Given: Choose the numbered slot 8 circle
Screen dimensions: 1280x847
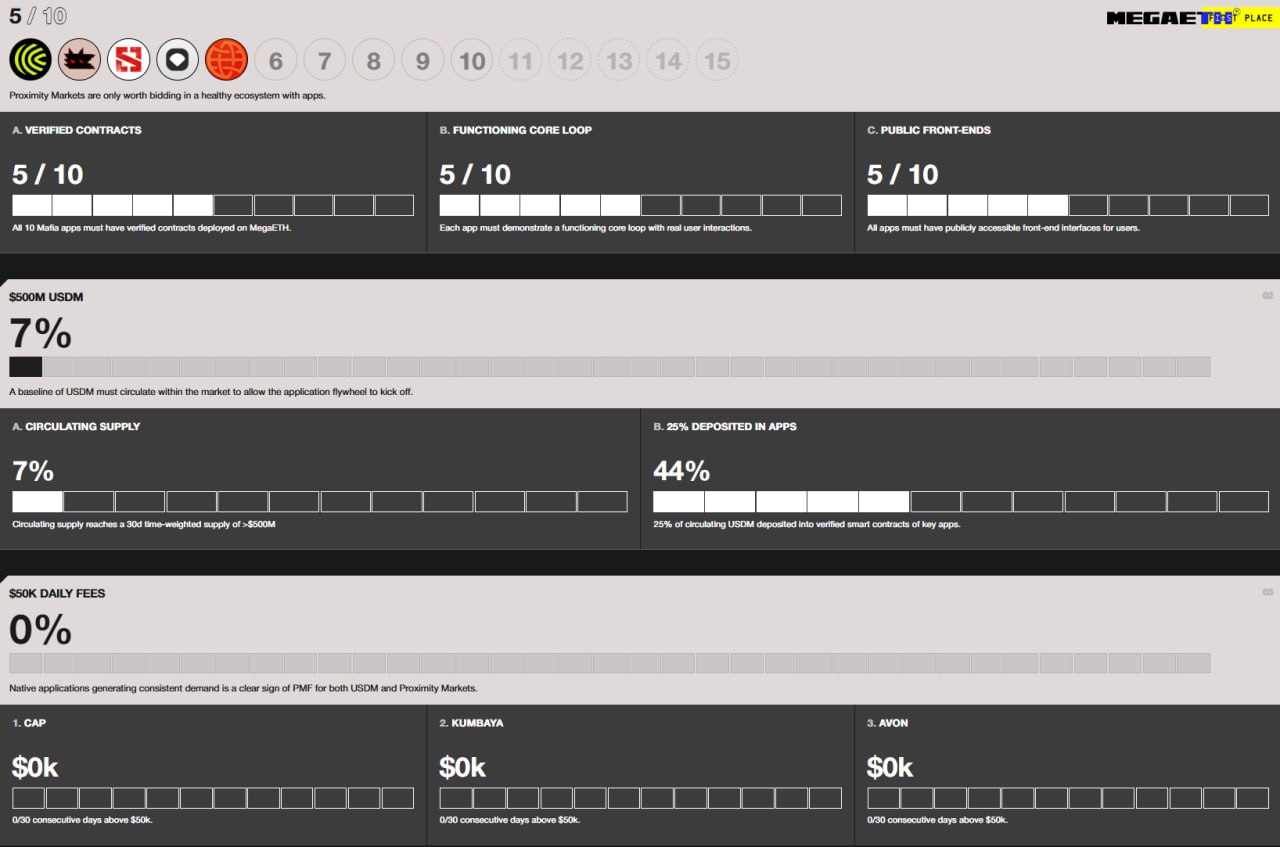Looking at the screenshot, I should click(373, 61).
